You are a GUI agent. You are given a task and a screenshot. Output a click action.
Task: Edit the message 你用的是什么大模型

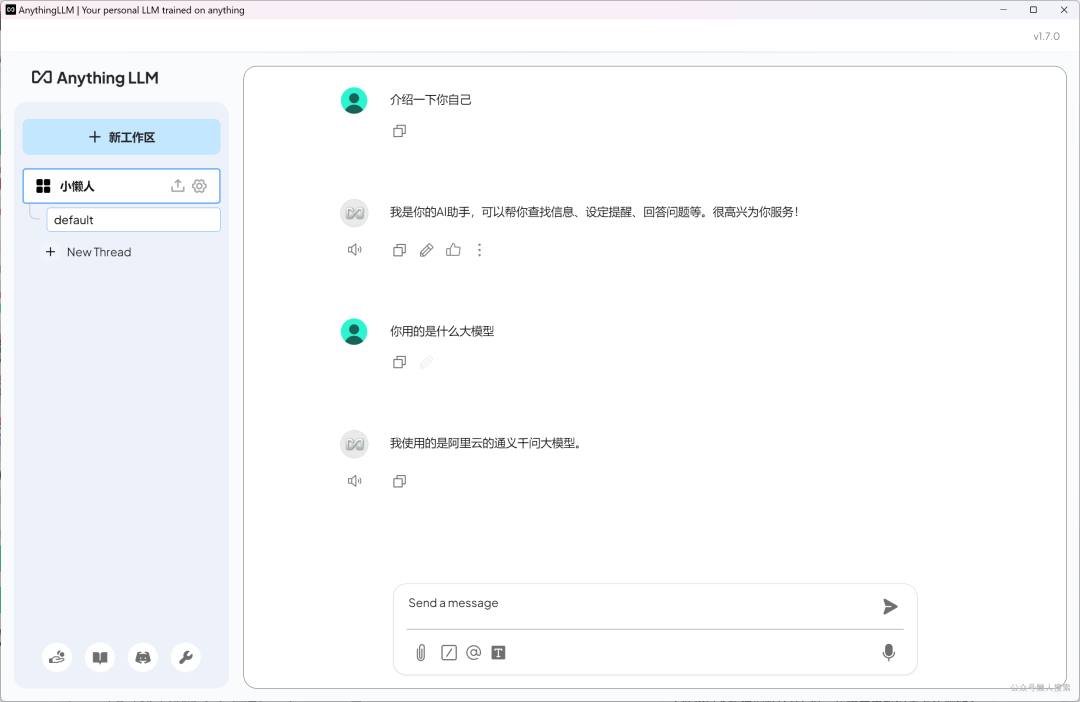tap(426, 362)
